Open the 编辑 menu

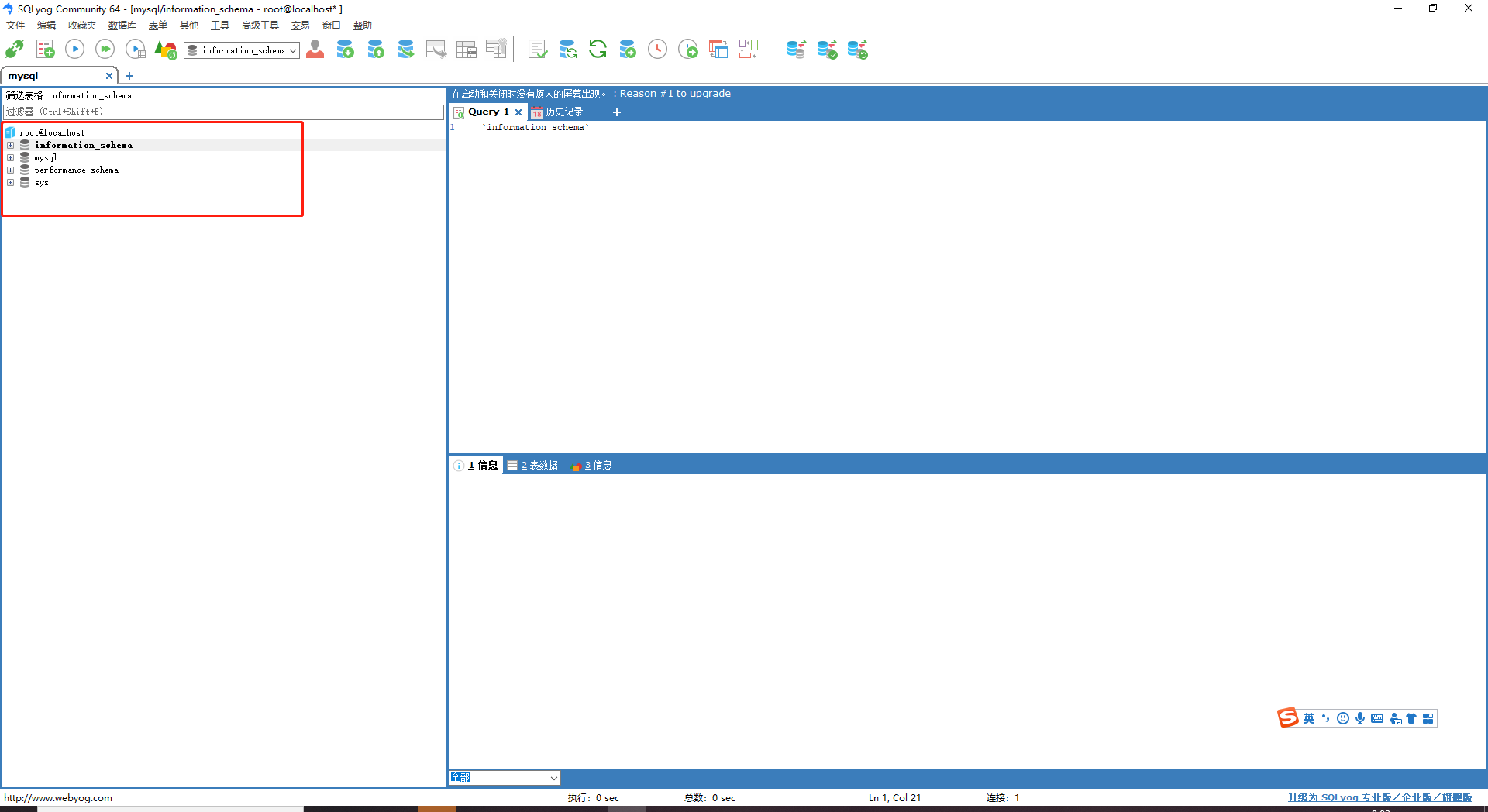[x=46, y=26]
